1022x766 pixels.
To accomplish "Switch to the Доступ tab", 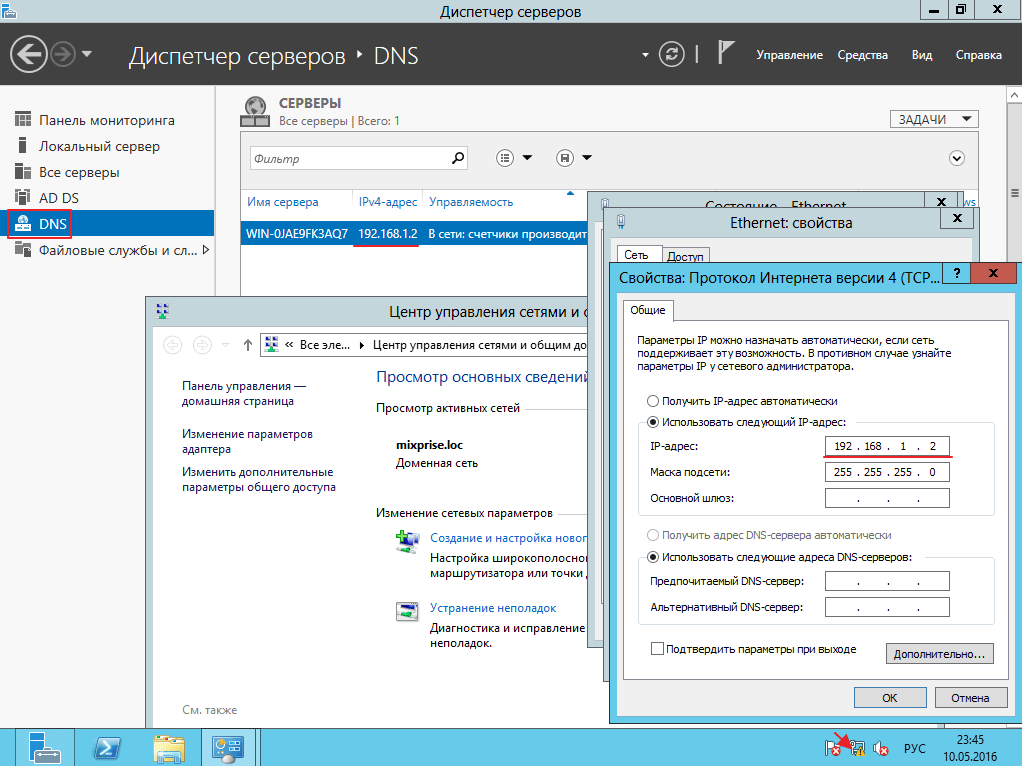I will pos(685,256).
